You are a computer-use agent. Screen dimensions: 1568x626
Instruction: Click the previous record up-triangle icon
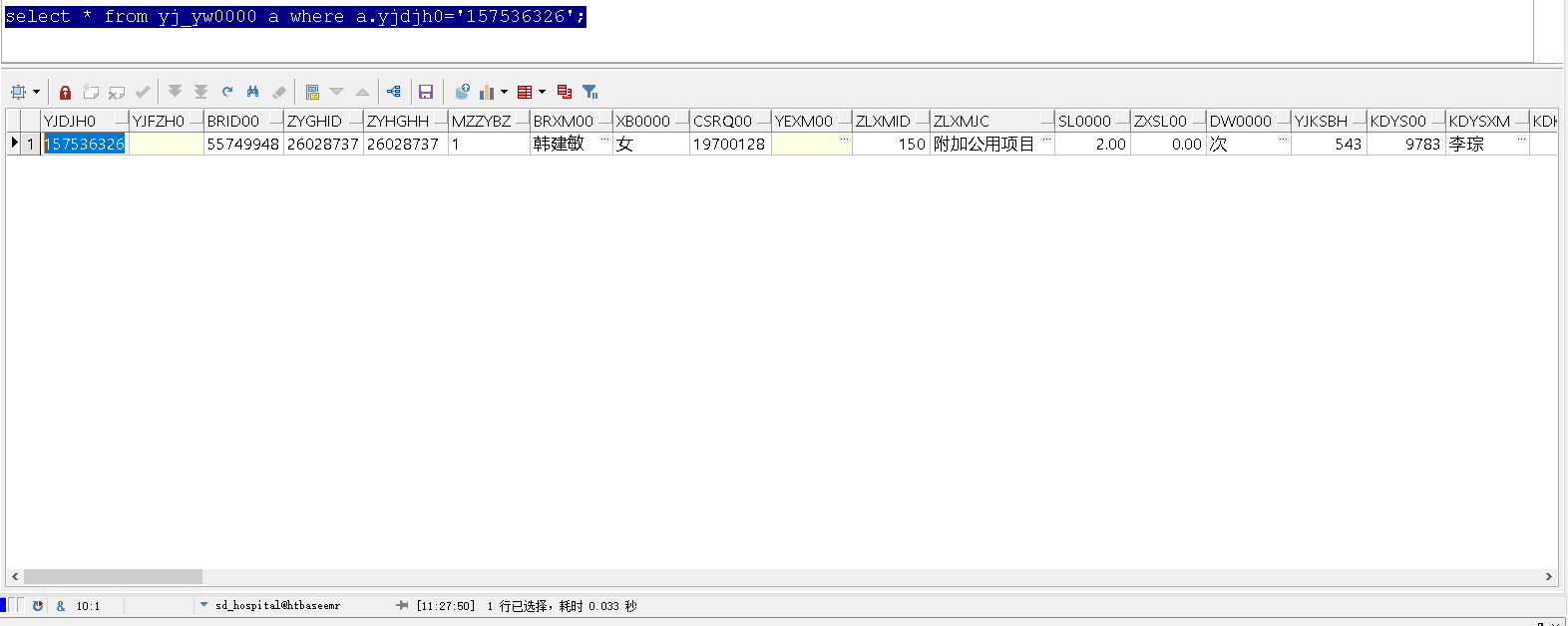pos(363,92)
